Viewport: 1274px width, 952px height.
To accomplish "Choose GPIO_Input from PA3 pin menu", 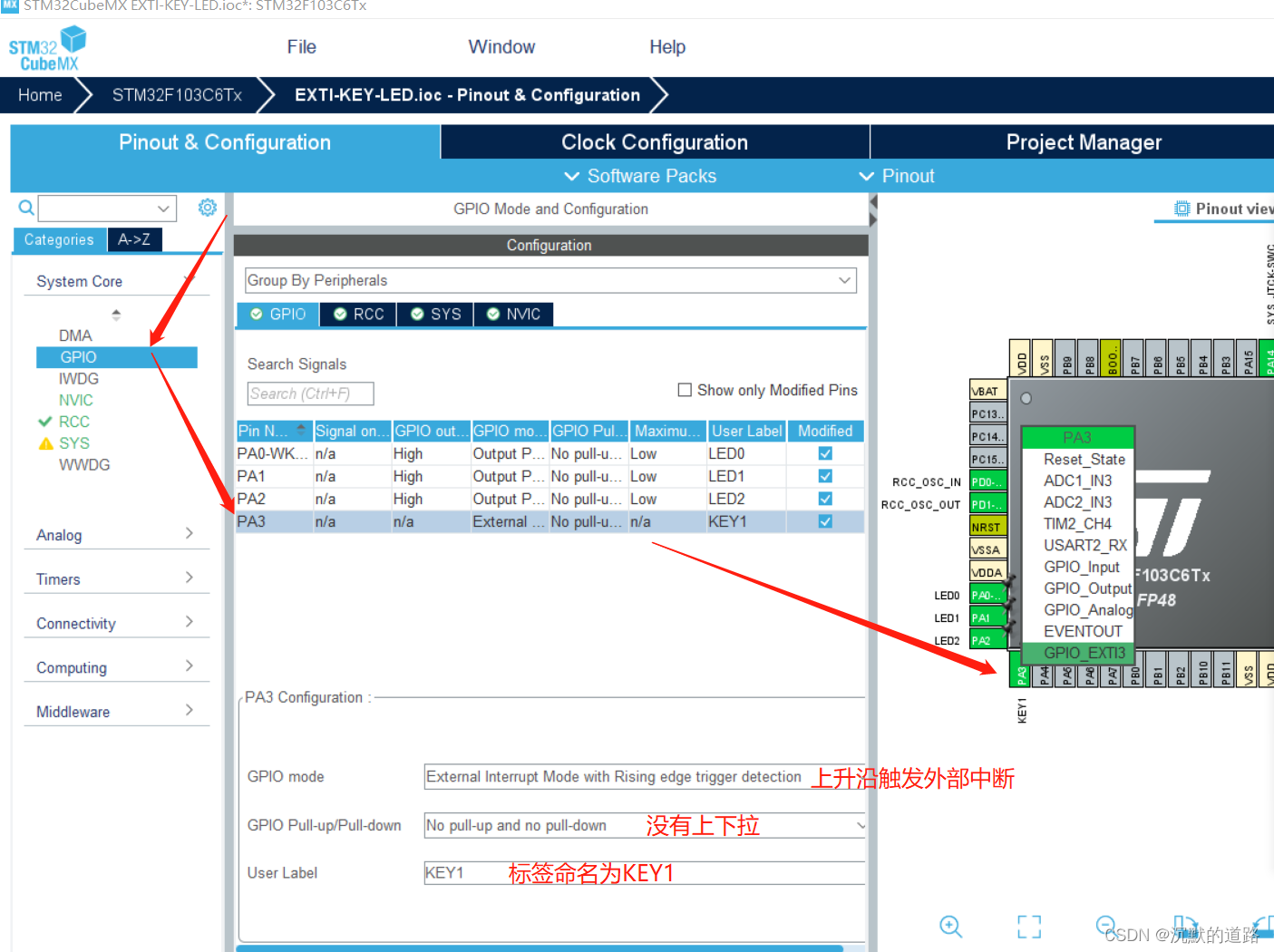I will [x=1082, y=567].
